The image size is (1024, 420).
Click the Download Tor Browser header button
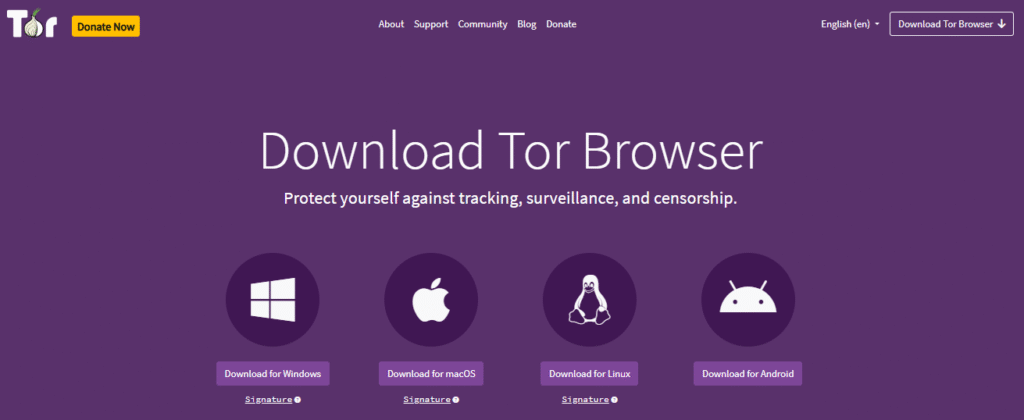click(952, 24)
